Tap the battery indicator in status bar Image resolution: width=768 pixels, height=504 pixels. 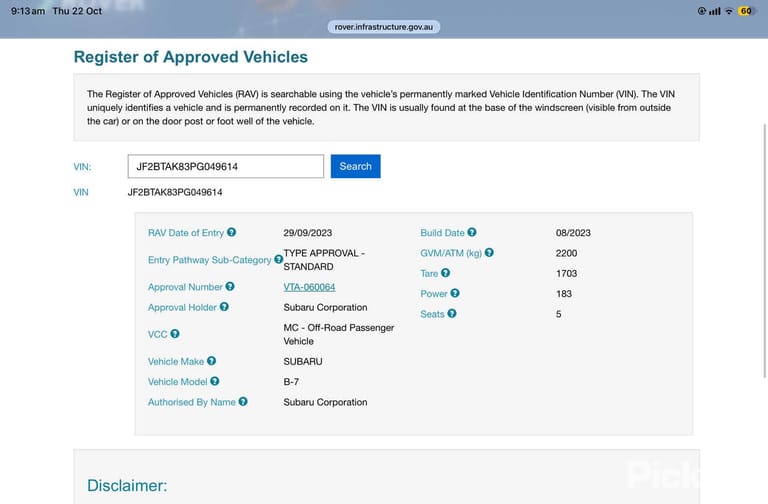pos(746,11)
